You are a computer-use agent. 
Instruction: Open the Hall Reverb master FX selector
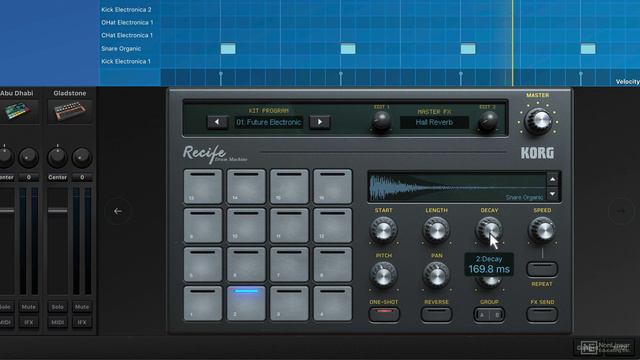coord(434,122)
